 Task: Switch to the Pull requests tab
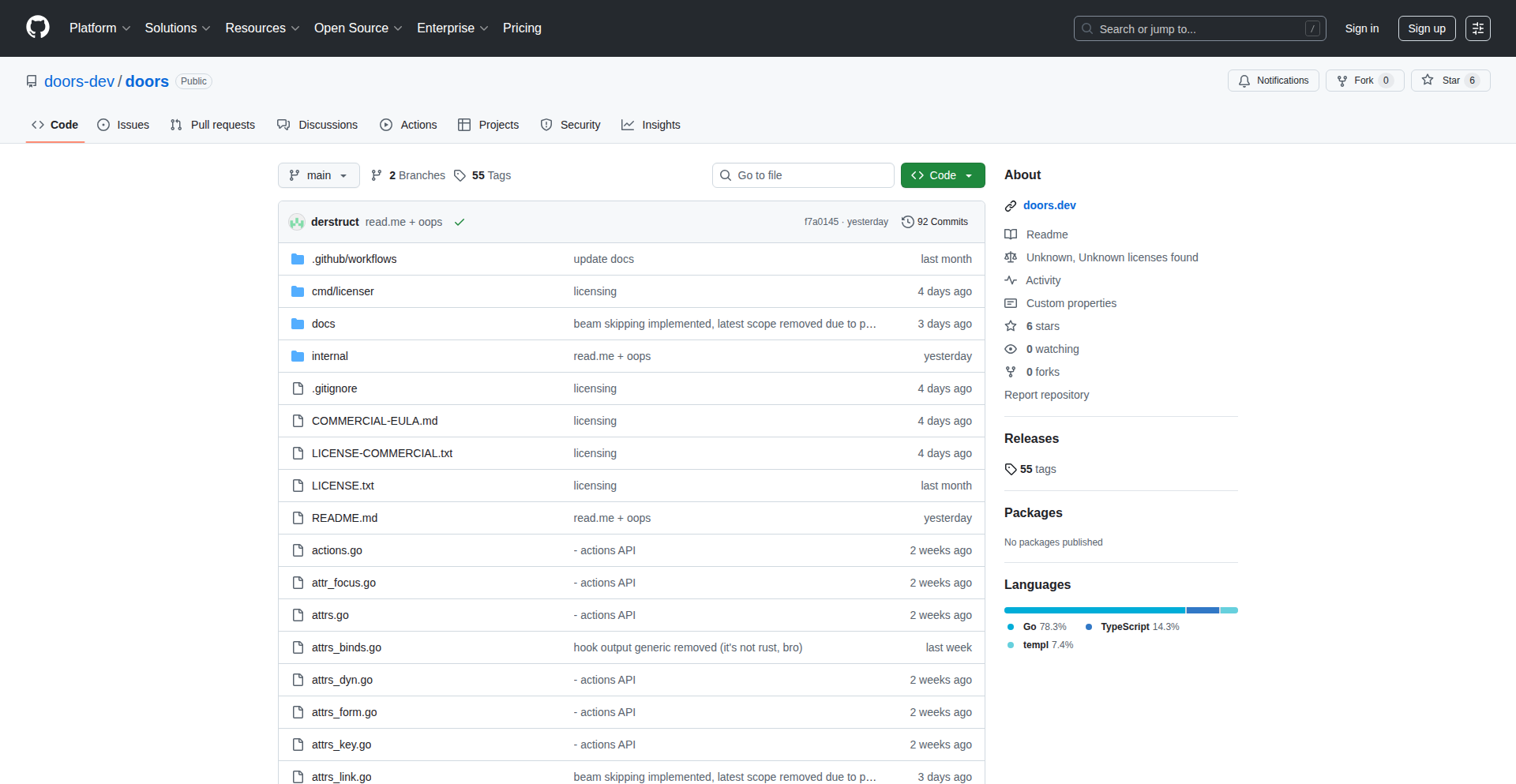point(212,125)
